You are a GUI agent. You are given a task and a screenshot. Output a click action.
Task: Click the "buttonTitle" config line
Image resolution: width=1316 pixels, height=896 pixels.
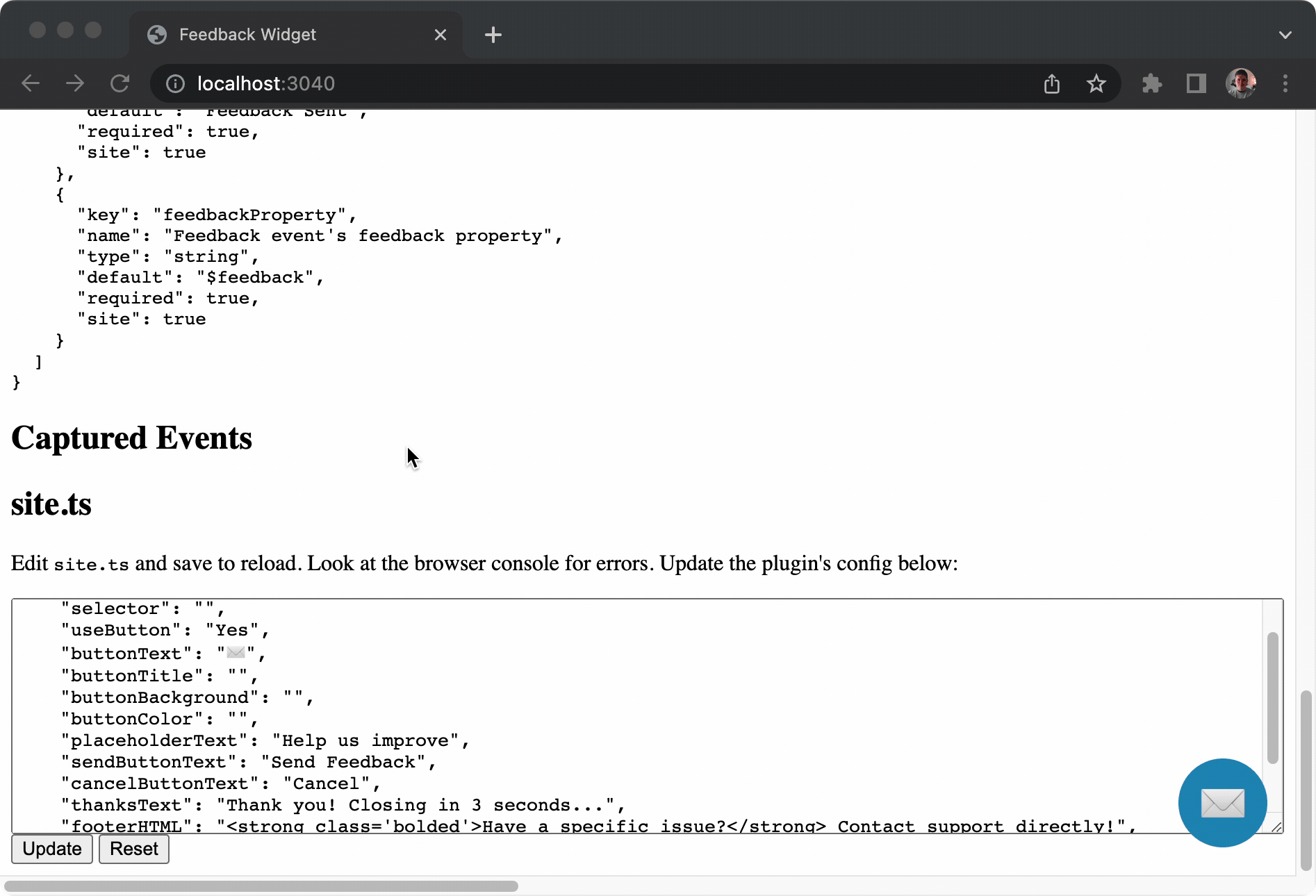click(159, 675)
